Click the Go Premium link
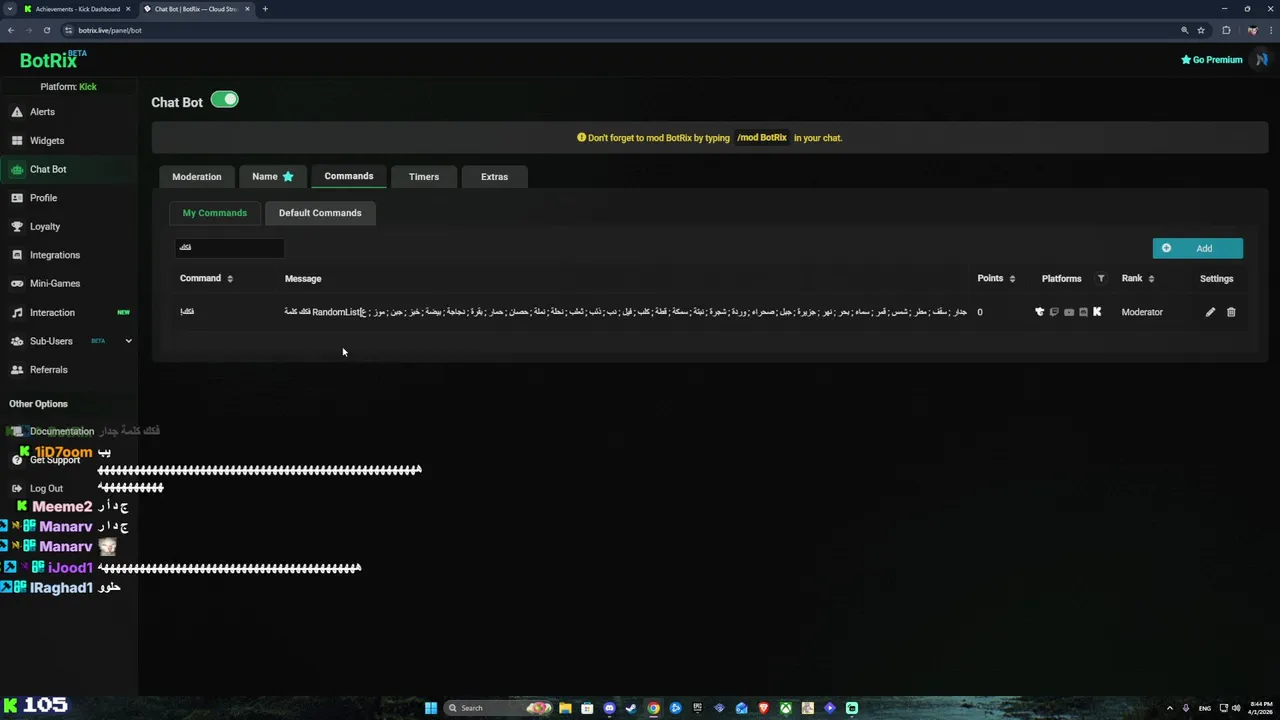This screenshot has height=720, width=1280. 1211,60
